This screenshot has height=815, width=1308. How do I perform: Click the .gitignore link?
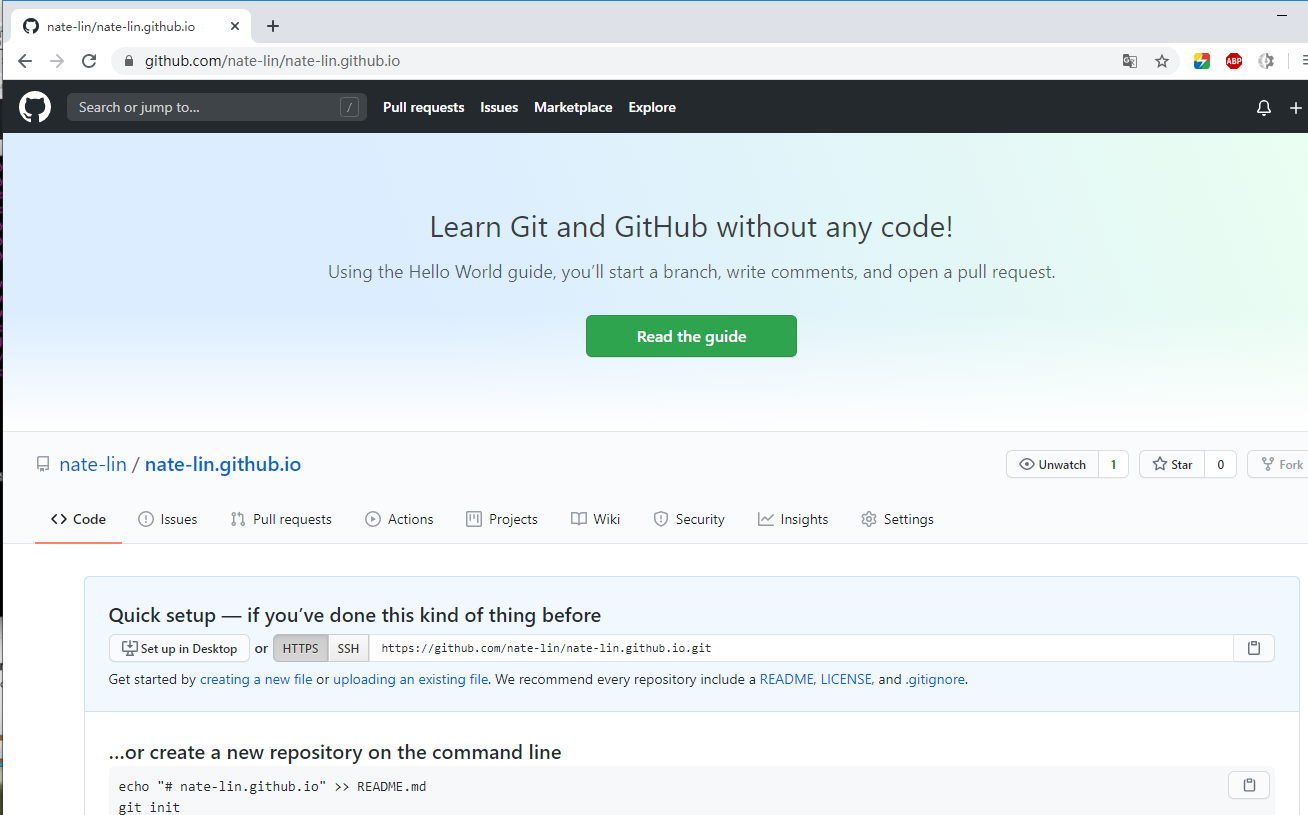(x=935, y=679)
